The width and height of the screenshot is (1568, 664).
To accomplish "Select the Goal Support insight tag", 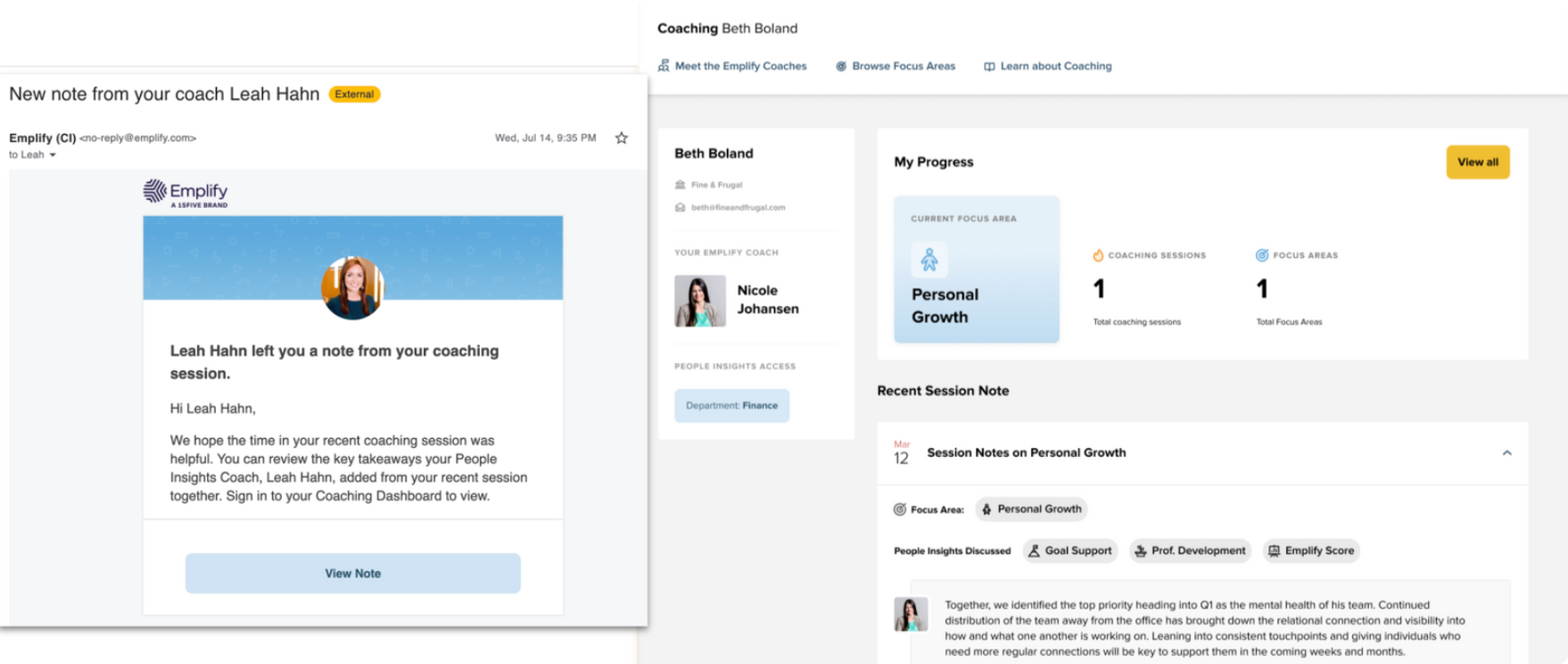I will point(1070,551).
